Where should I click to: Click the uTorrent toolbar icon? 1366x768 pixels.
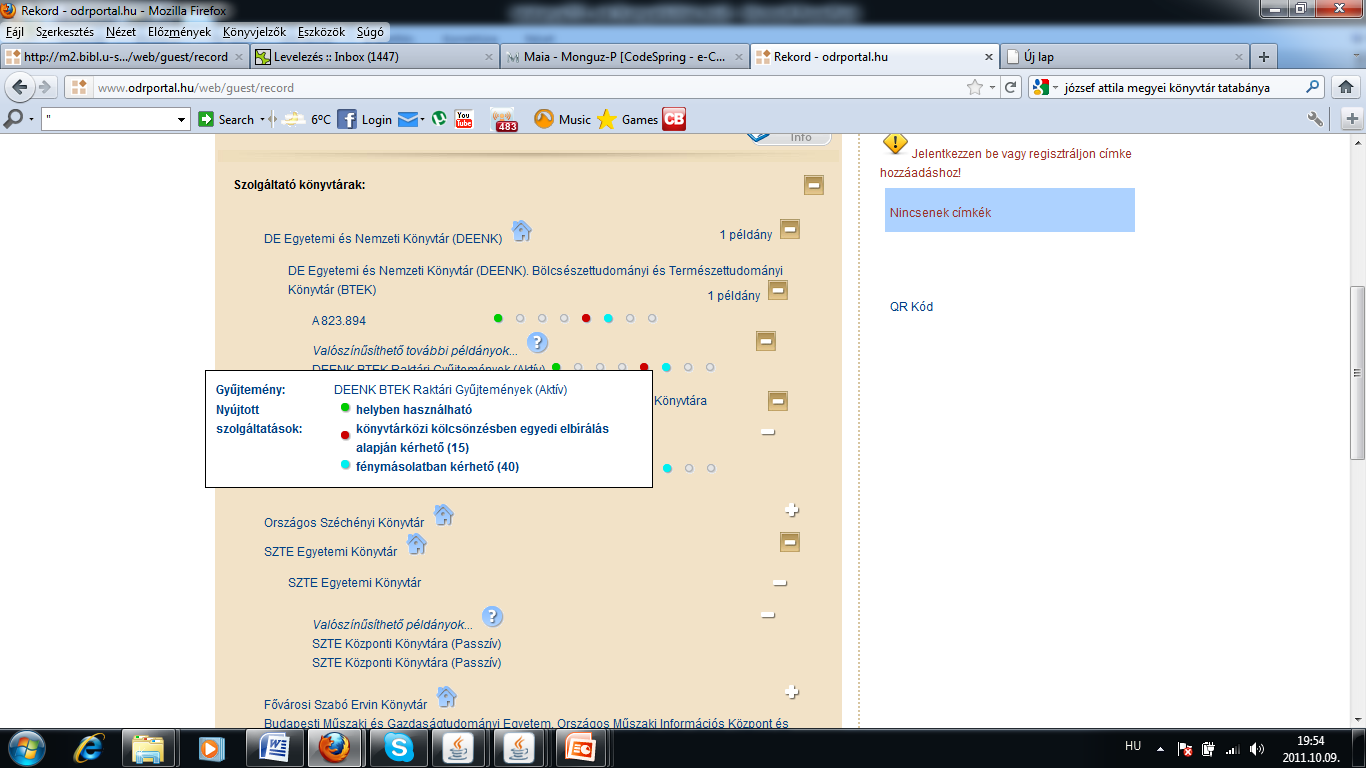coord(437,119)
